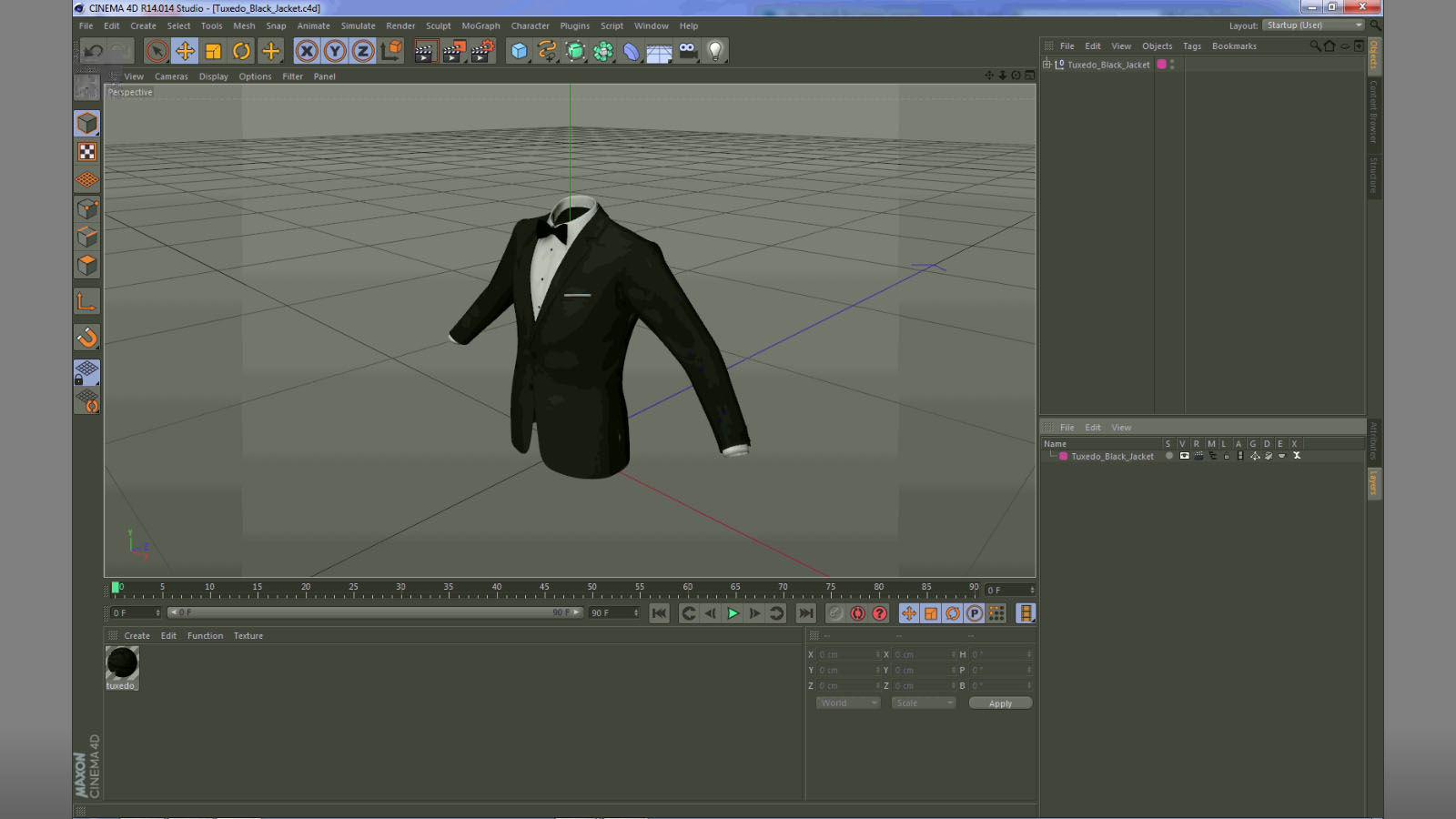Viewport: 1456px width, 819px height.
Task: Open the Scale mode dropdown
Action: pos(924,703)
